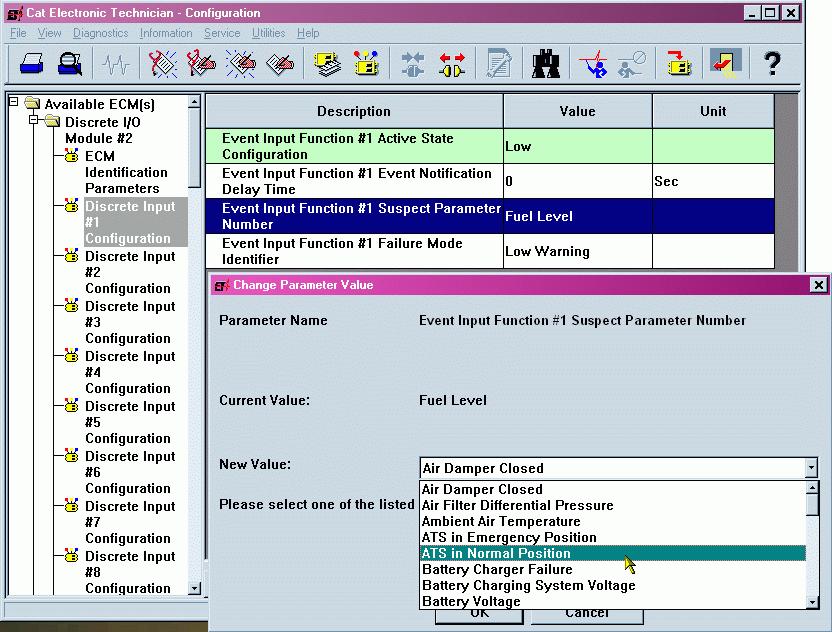Click the ECM Summary toolbar icon
Viewport: 832px width, 632px height.
coord(327,64)
